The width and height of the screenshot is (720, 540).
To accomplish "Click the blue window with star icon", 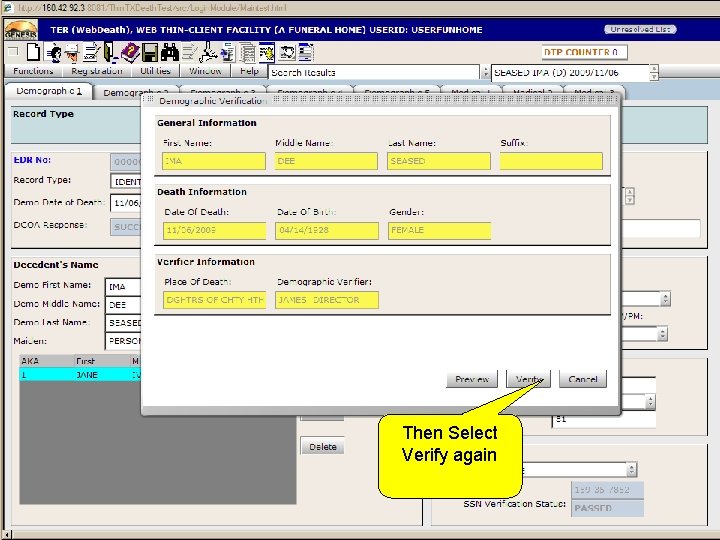I will pos(267,52).
